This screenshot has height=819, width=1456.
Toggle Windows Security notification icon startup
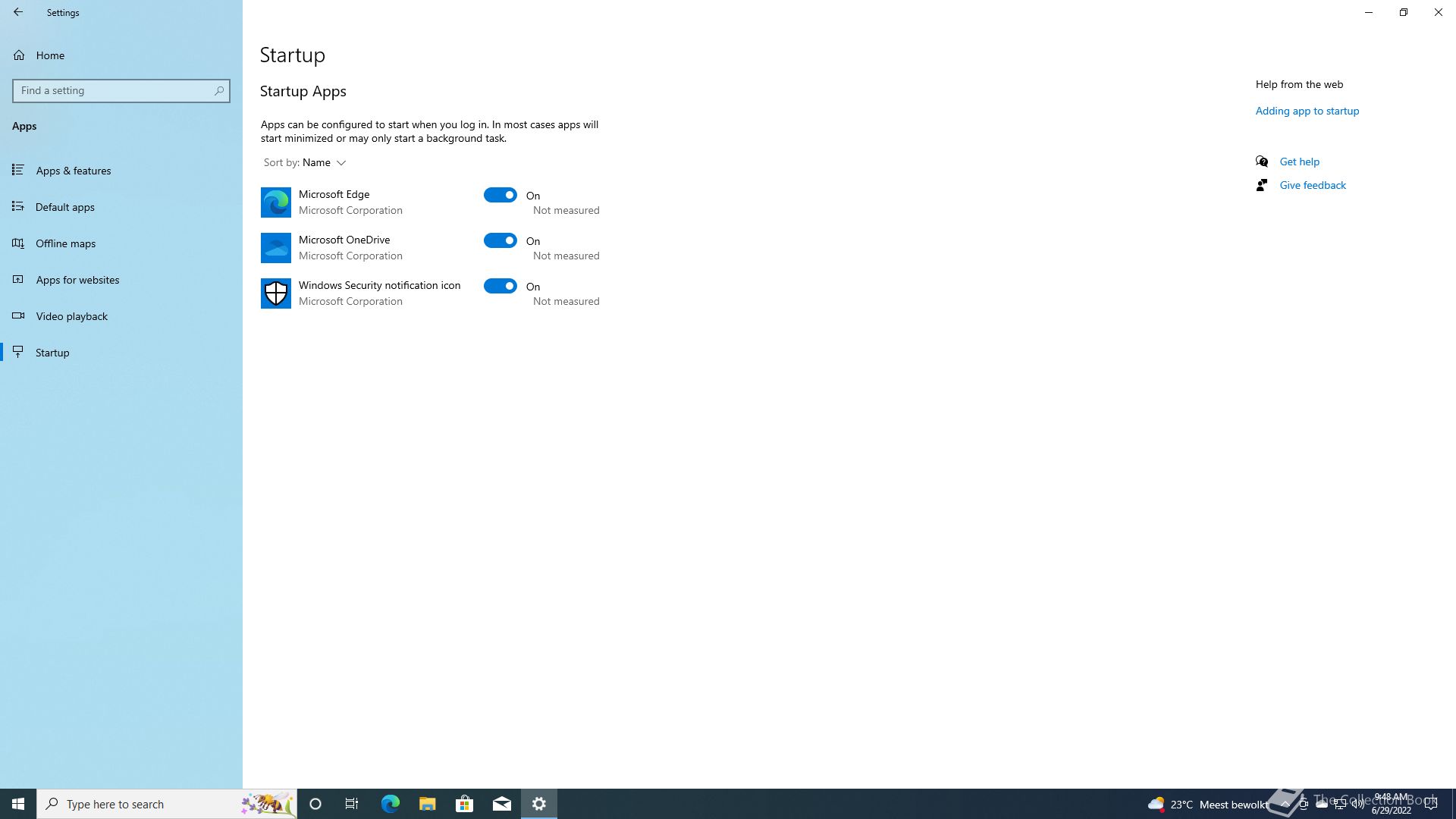(500, 286)
